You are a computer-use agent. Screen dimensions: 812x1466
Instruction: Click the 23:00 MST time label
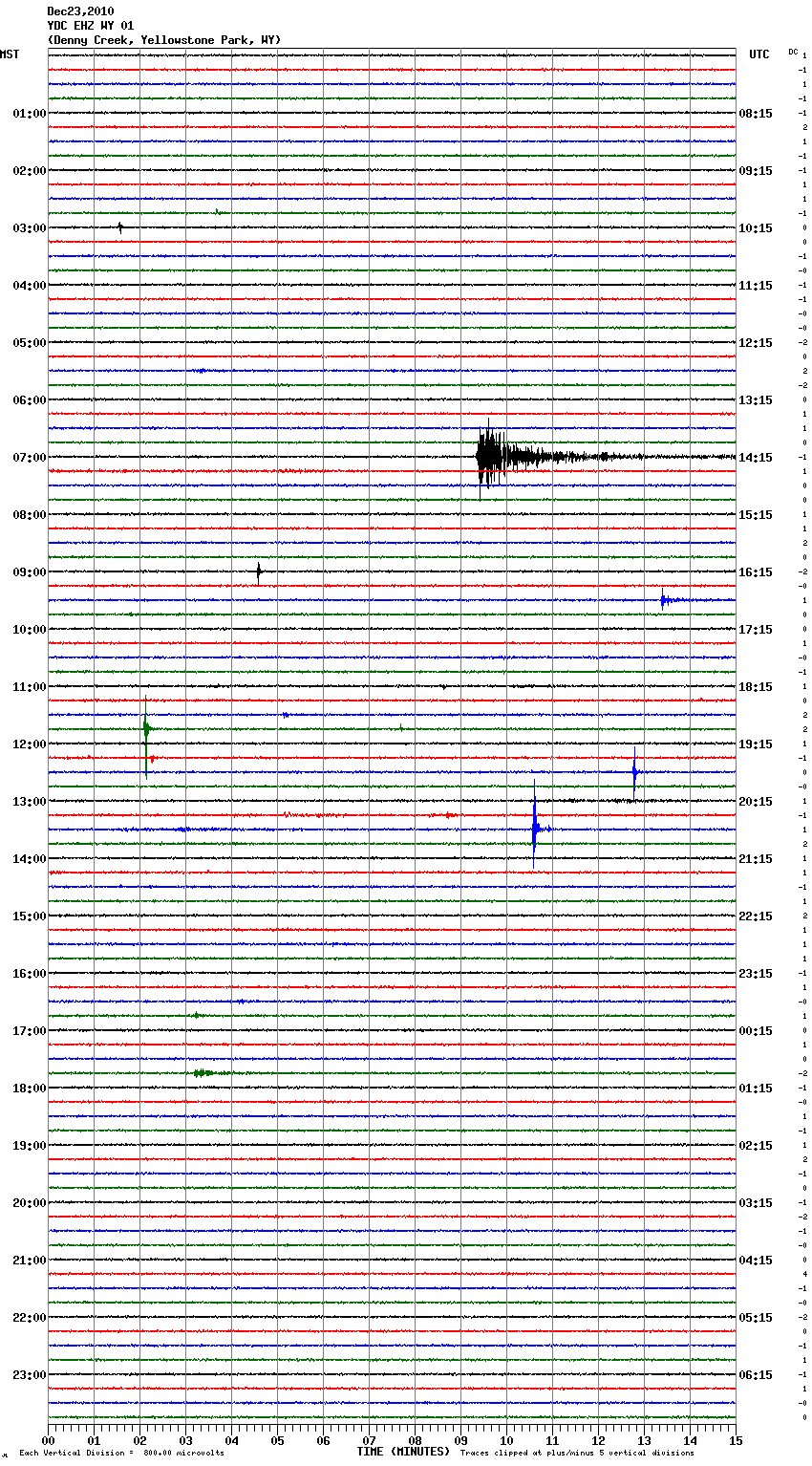coord(30,1375)
